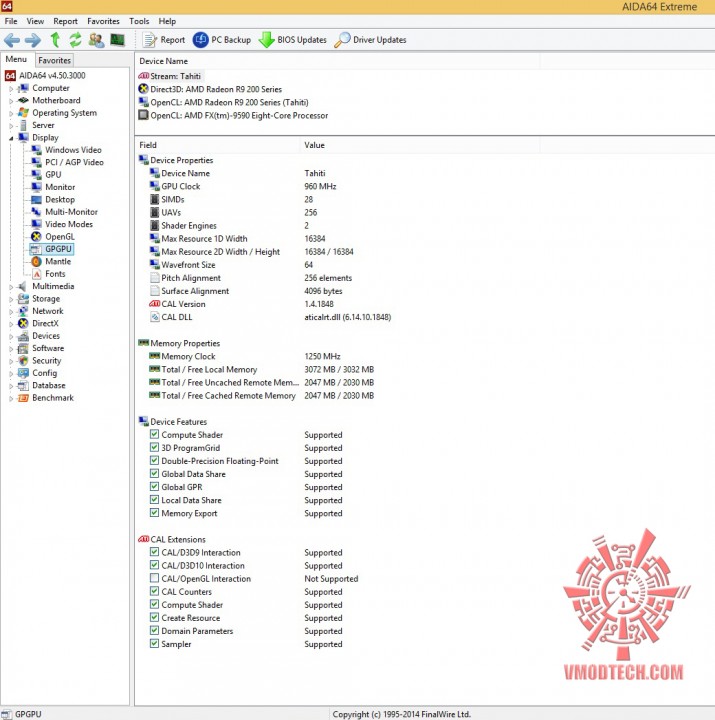Expand the Computer tree node
The width and height of the screenshot is (715, 720).
pos(11,89)
